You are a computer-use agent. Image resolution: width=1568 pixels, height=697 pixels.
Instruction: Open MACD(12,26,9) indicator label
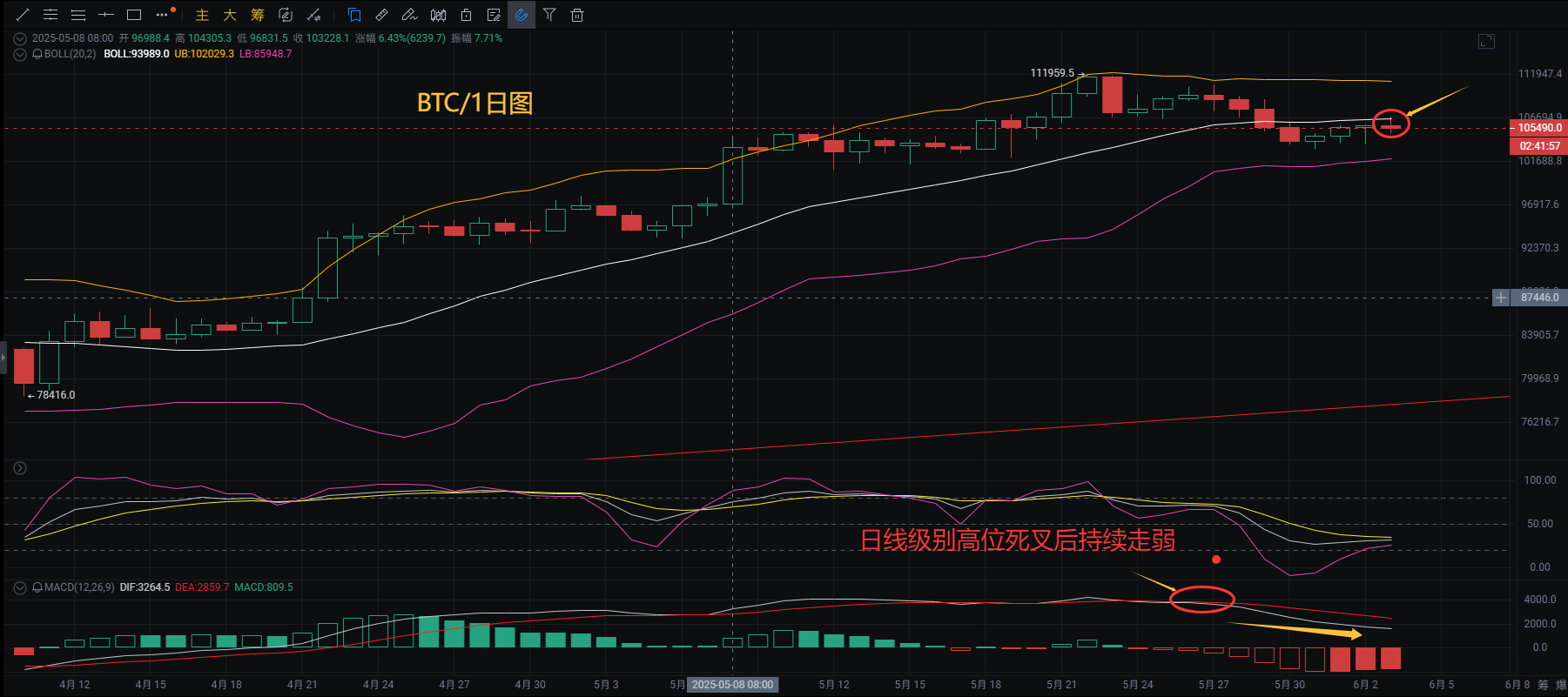click(79, 587)
